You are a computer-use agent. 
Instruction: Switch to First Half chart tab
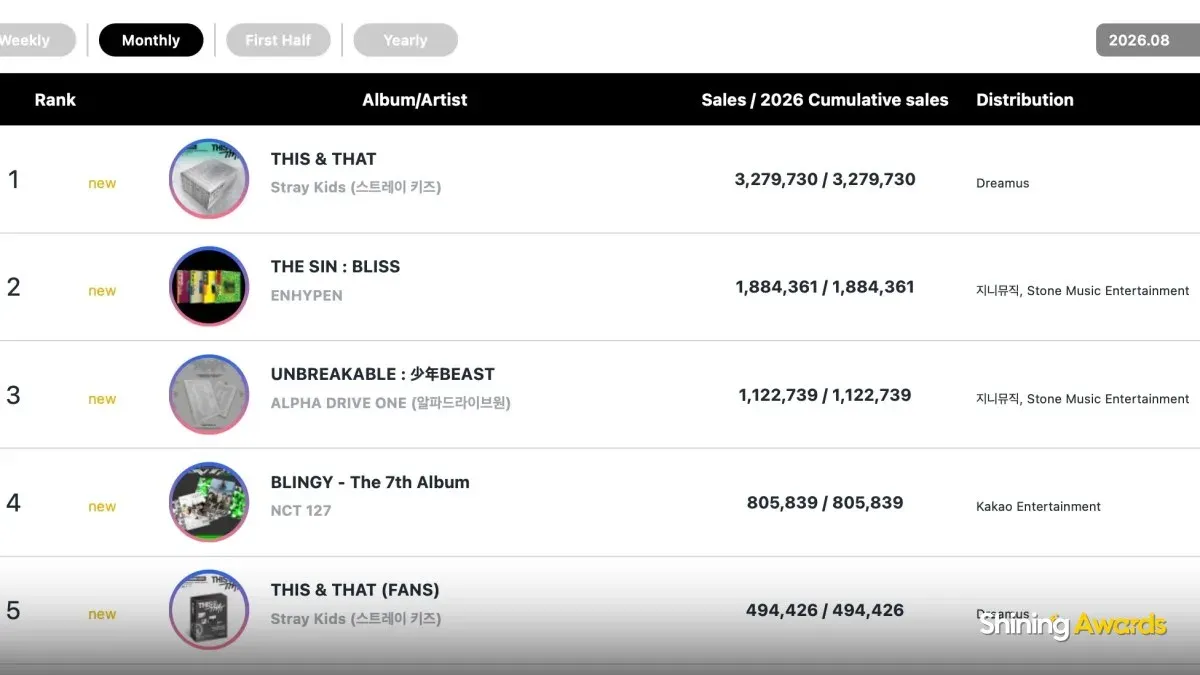[x=278, y=40]
